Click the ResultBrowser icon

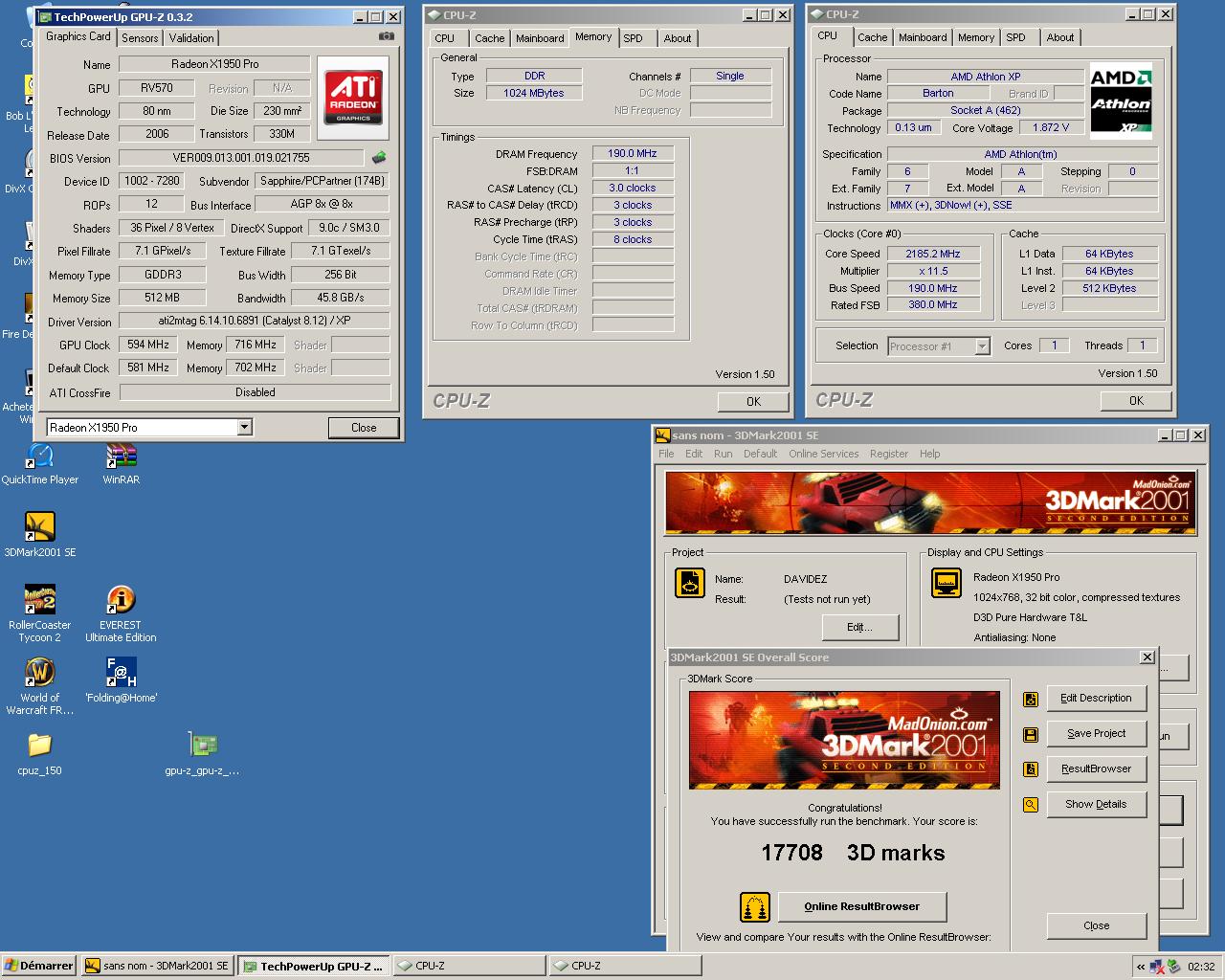pyautogui.click(x=1031, y=769)
